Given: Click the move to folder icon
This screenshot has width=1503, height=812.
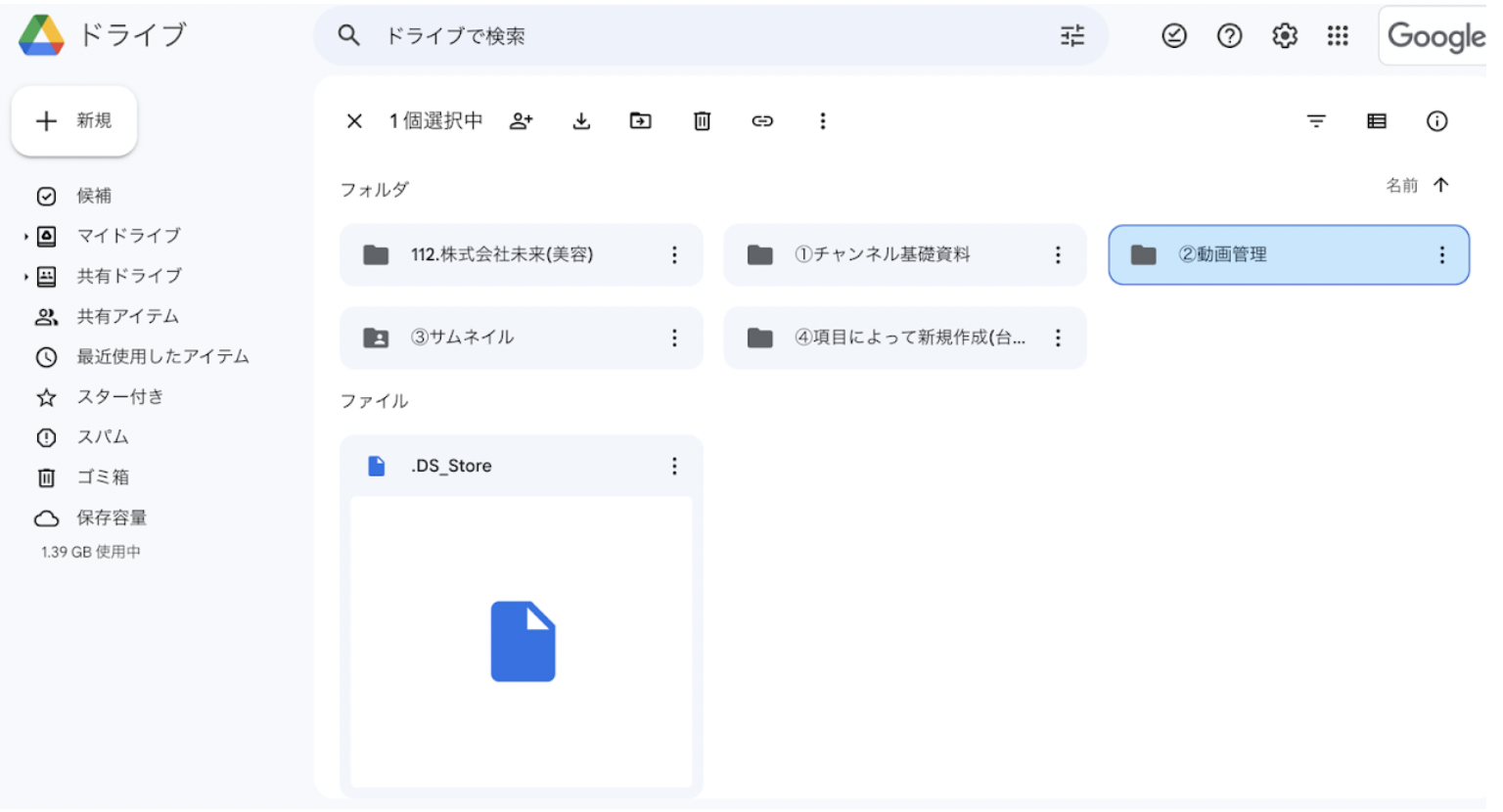Looking at the screenshot, I should click(641, 121).
